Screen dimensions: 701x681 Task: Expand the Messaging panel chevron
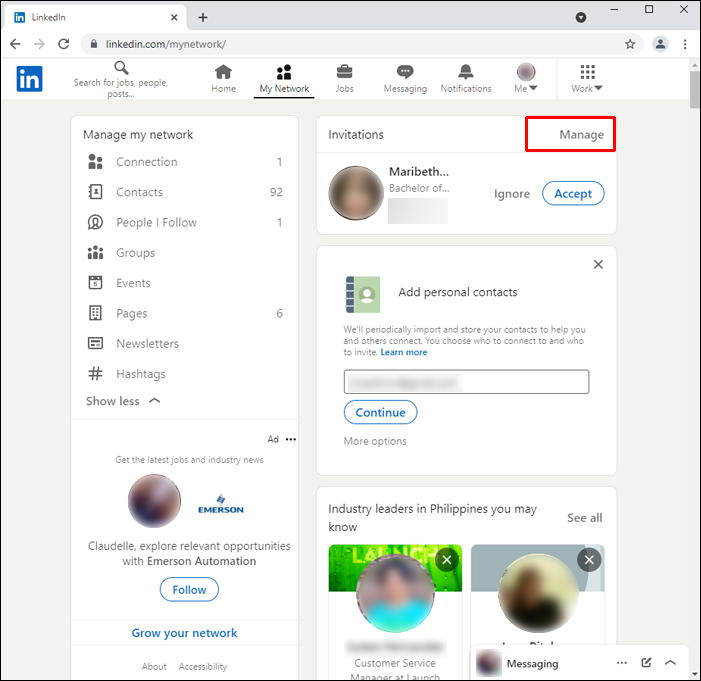pyautogui.click(x=670, y=663)
